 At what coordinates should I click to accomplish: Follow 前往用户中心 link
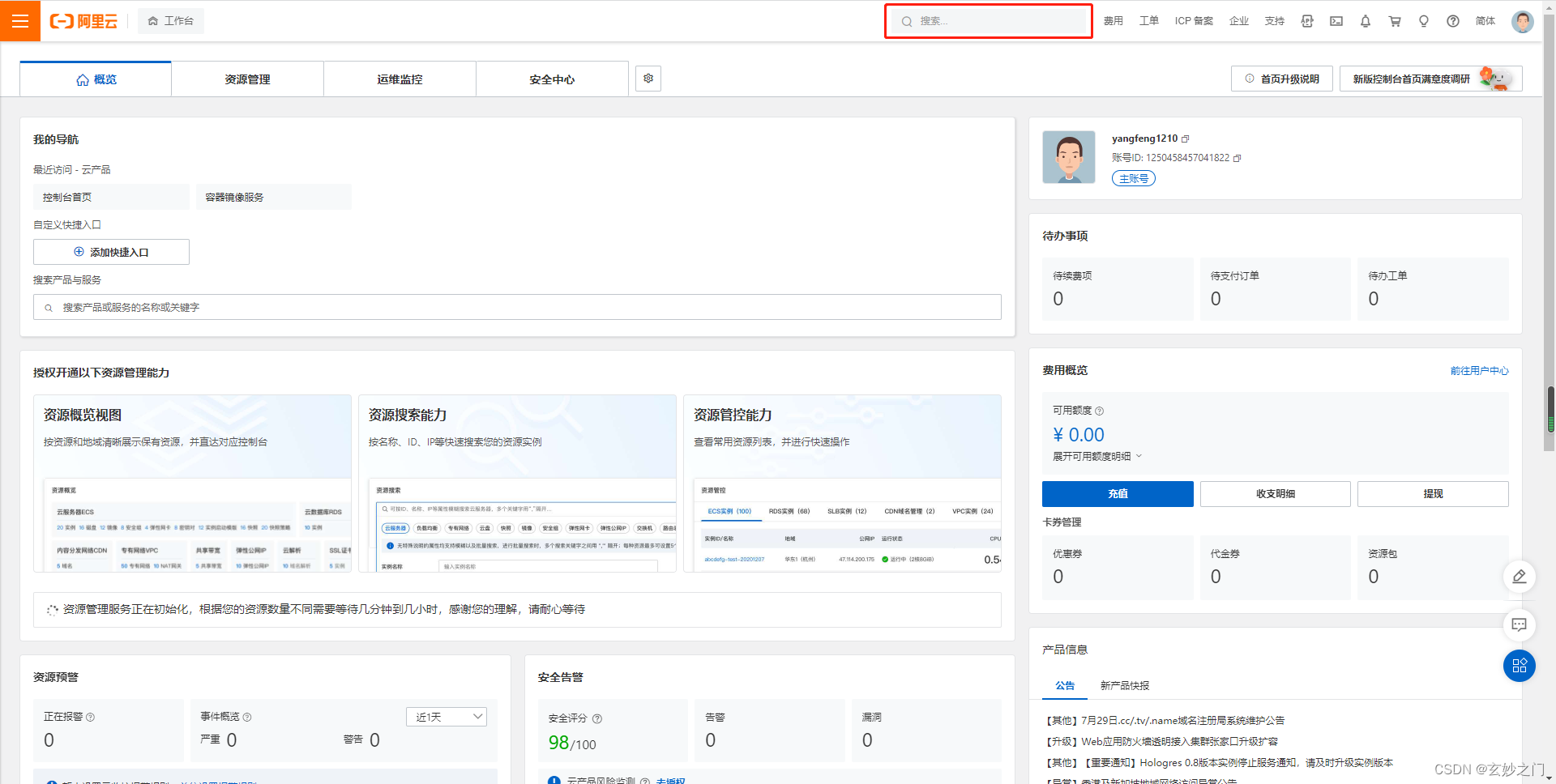[x=1479, y=371]
